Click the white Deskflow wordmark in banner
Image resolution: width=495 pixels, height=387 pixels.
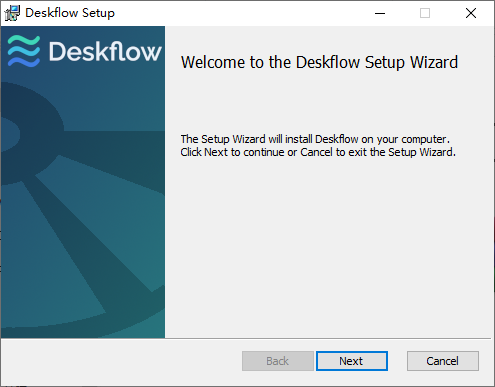[x=105, y=51]
